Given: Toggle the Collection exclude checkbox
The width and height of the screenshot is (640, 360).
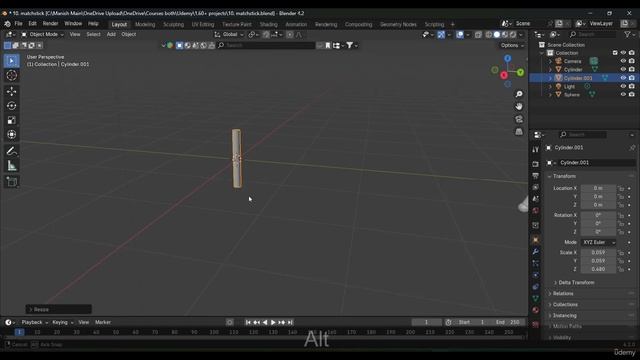Looking at the screenshot, I should (x=615, y=53).
